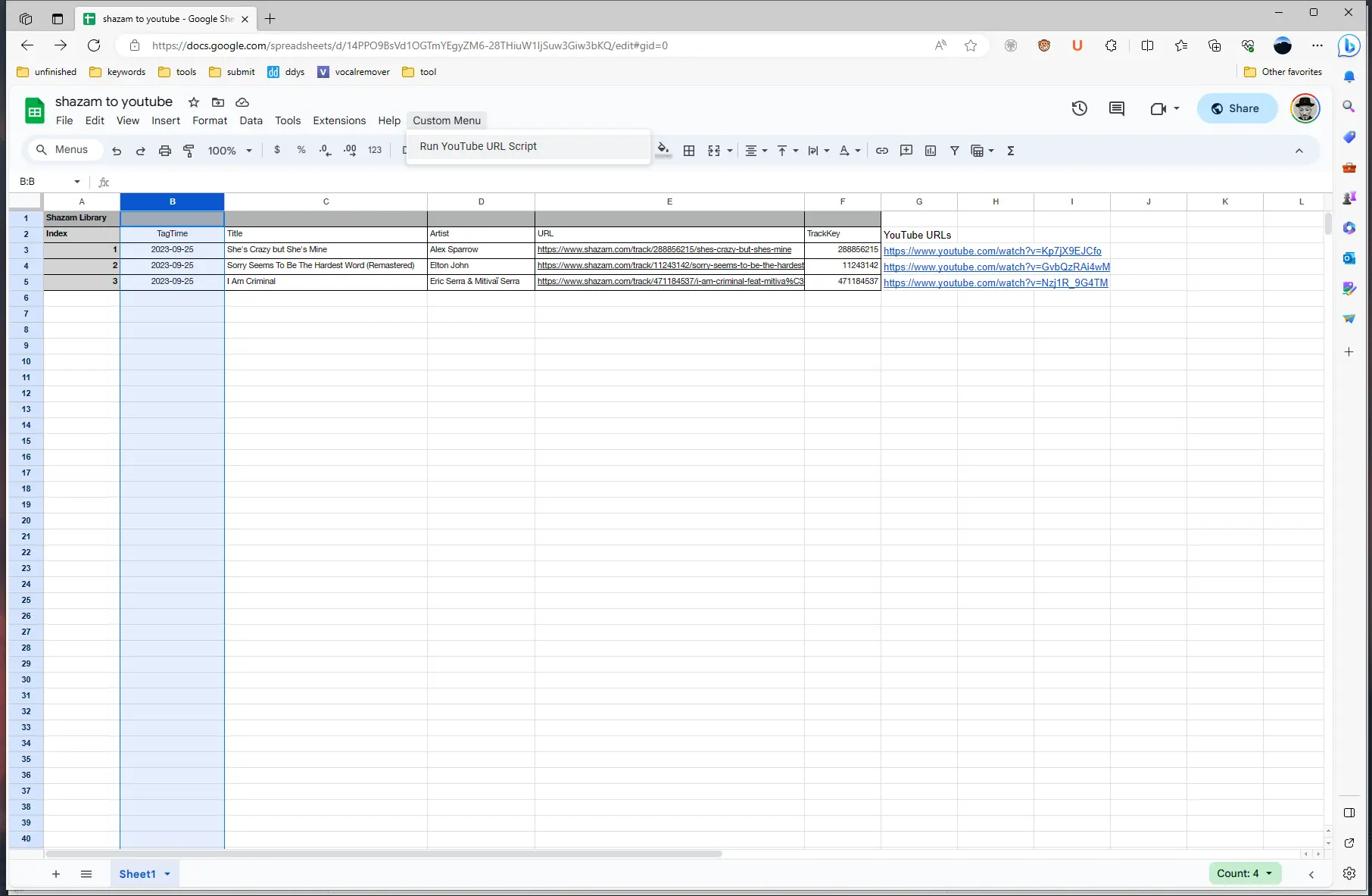Open the comments panel icon
Image resolution: width=1372 pixels, height=896 pixels.
[x=1116, y=108]
